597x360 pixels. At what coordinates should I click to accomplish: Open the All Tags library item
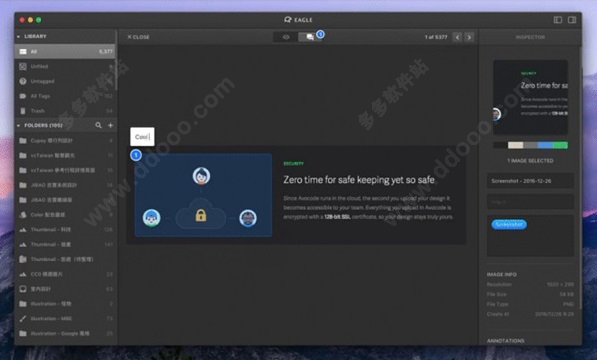point(65,96)
